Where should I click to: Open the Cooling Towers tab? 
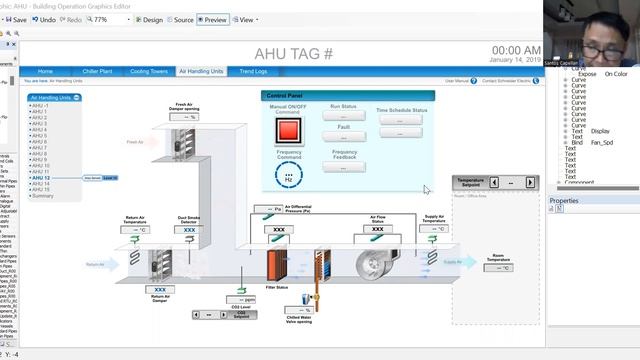(x=149, y=71)
